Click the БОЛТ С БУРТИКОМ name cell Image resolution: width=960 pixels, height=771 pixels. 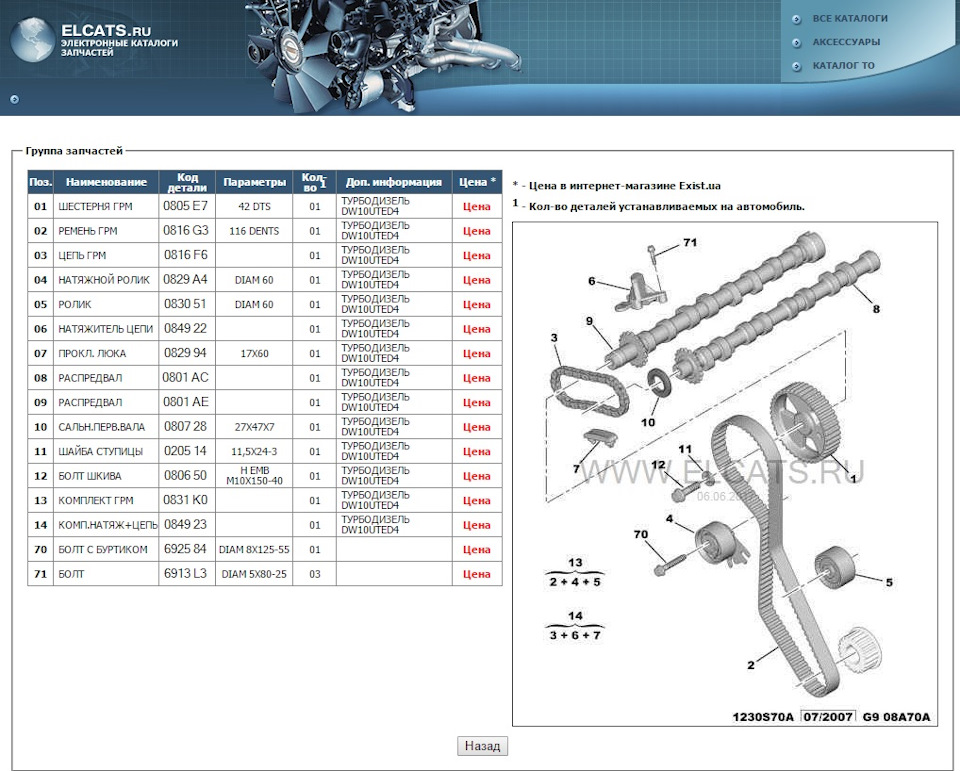pos(107,549)
